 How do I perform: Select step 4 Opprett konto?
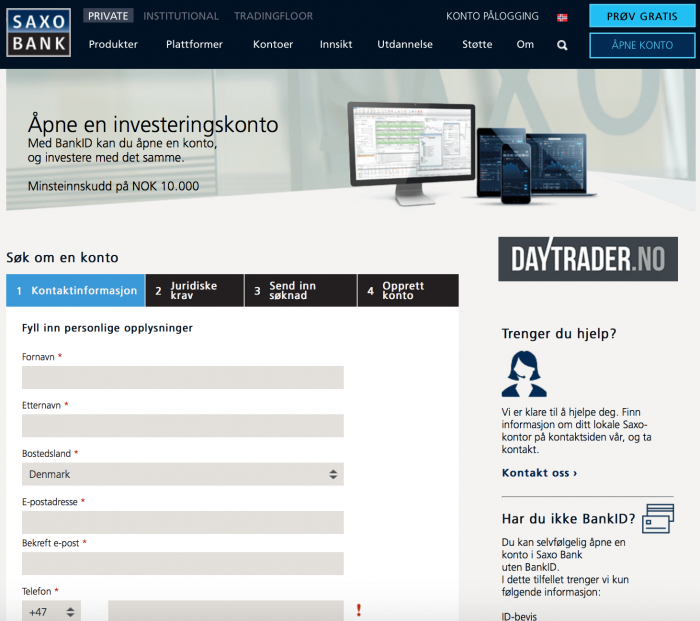tap(408, 290)
